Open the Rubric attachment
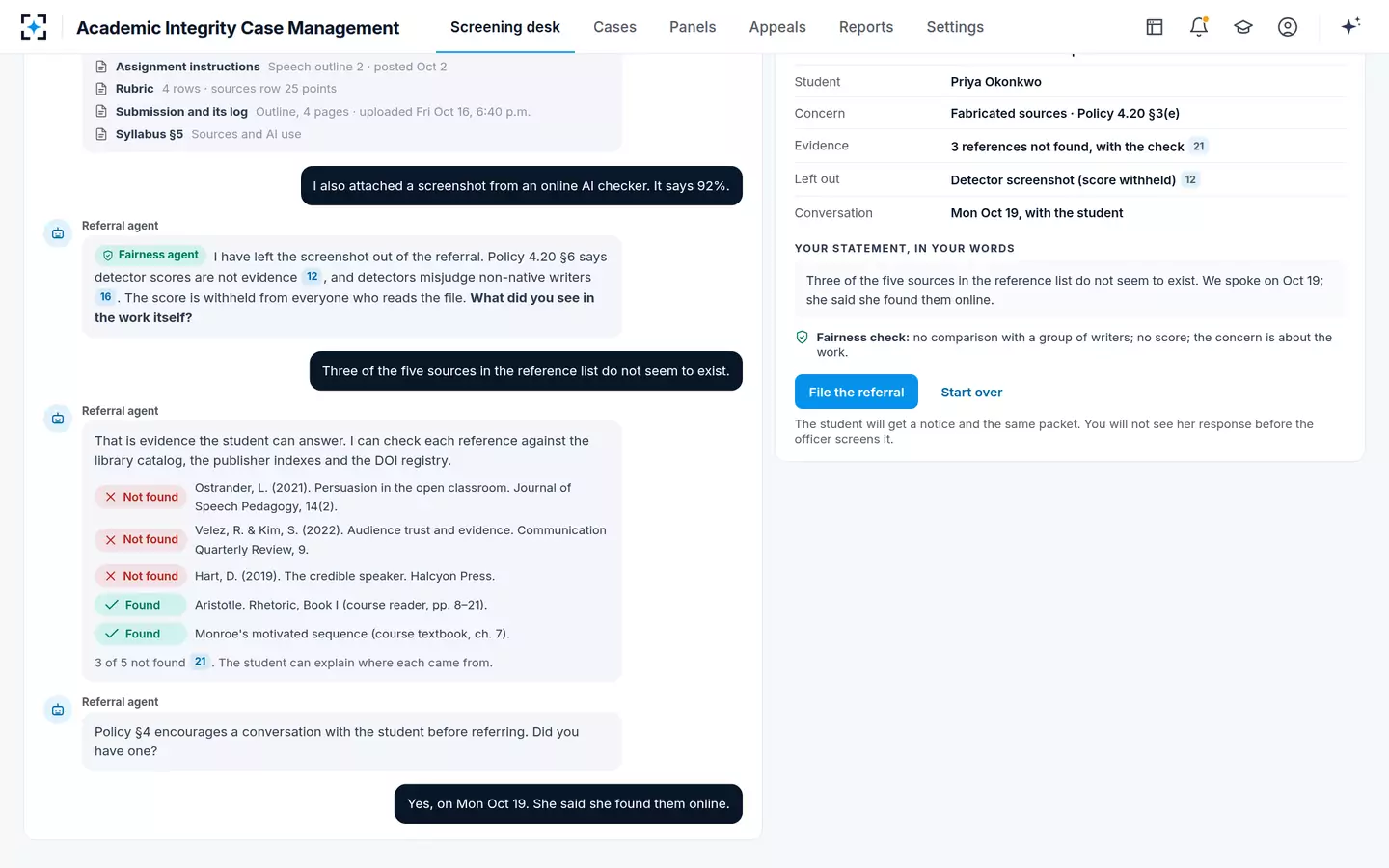 pos(216,89)
